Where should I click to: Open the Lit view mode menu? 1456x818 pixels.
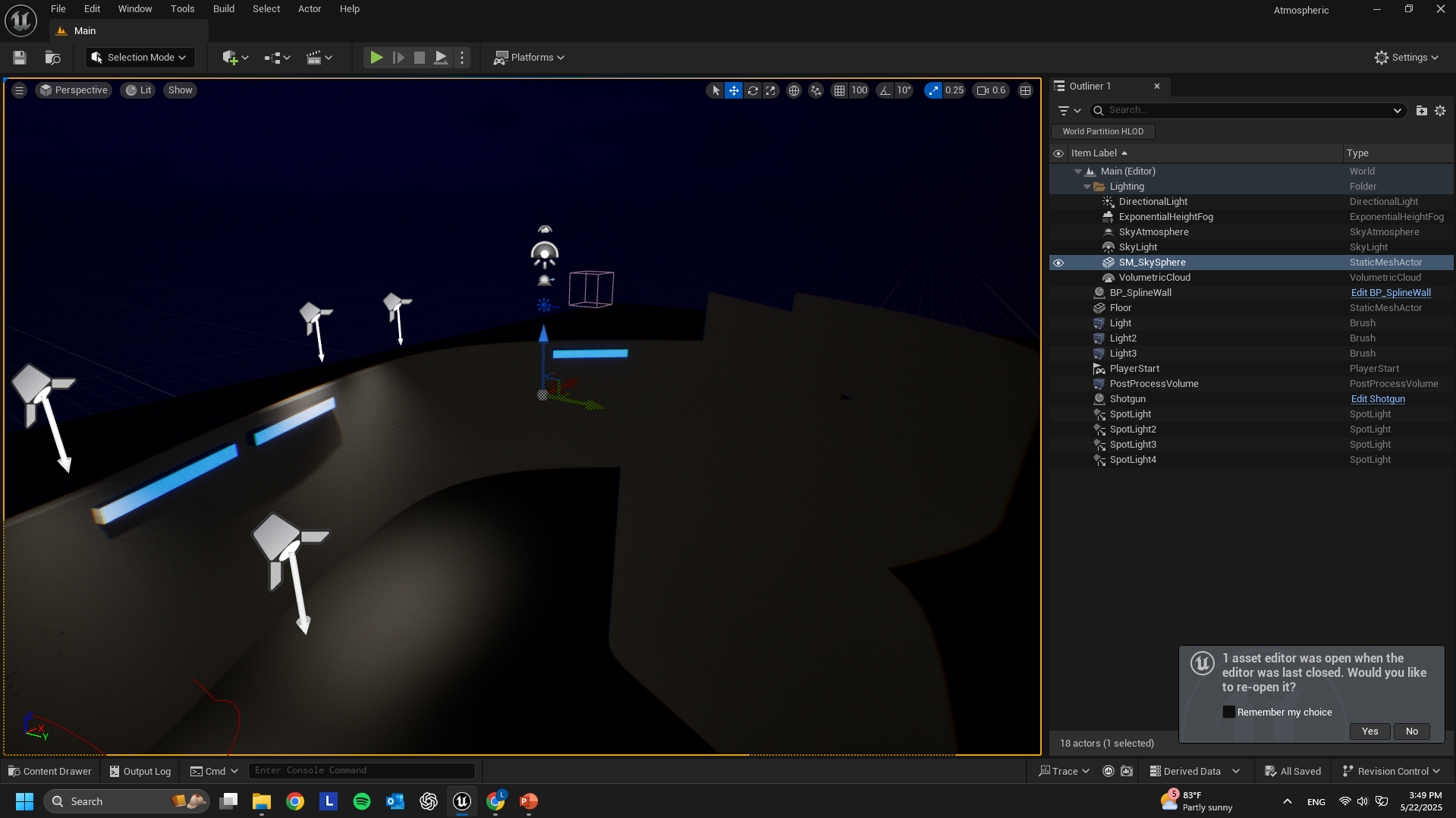pyautogui.click(x=139, y=90)
